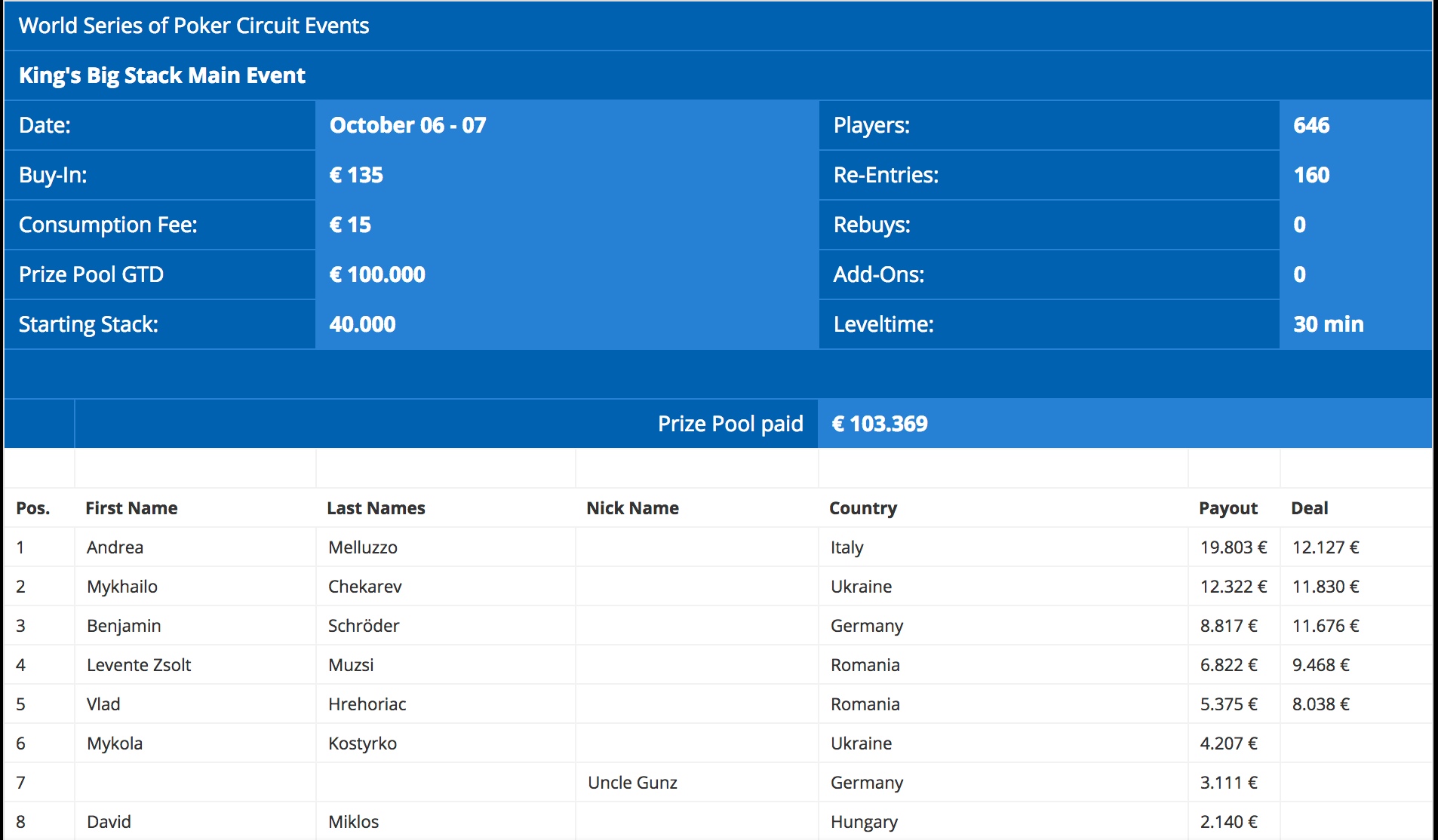1438x840 pixels.
Task: Click country 'Romania' in Muzsi's row
Action: [865, 665]
